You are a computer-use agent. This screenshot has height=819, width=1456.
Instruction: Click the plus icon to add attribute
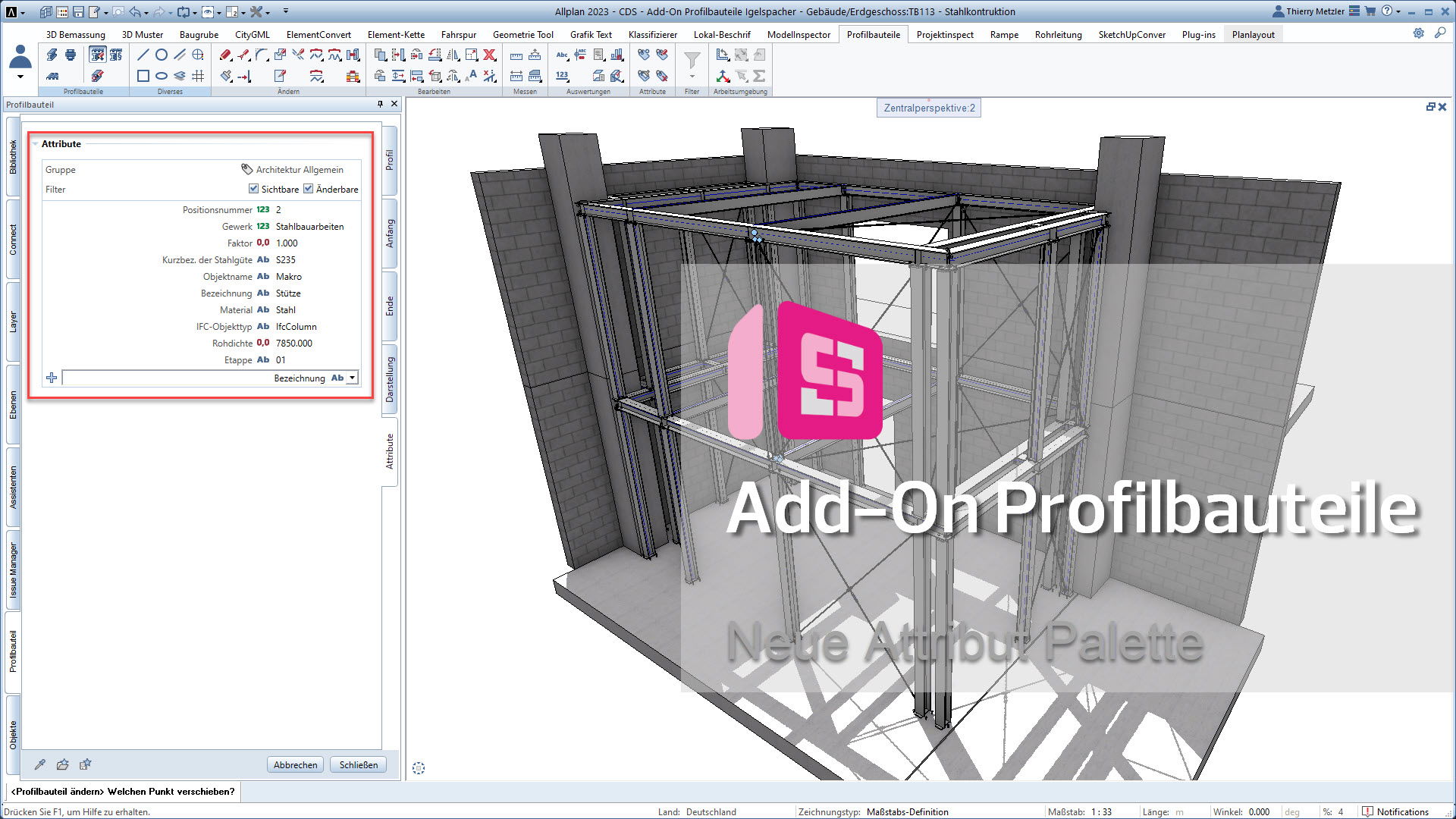click(52, 378)
